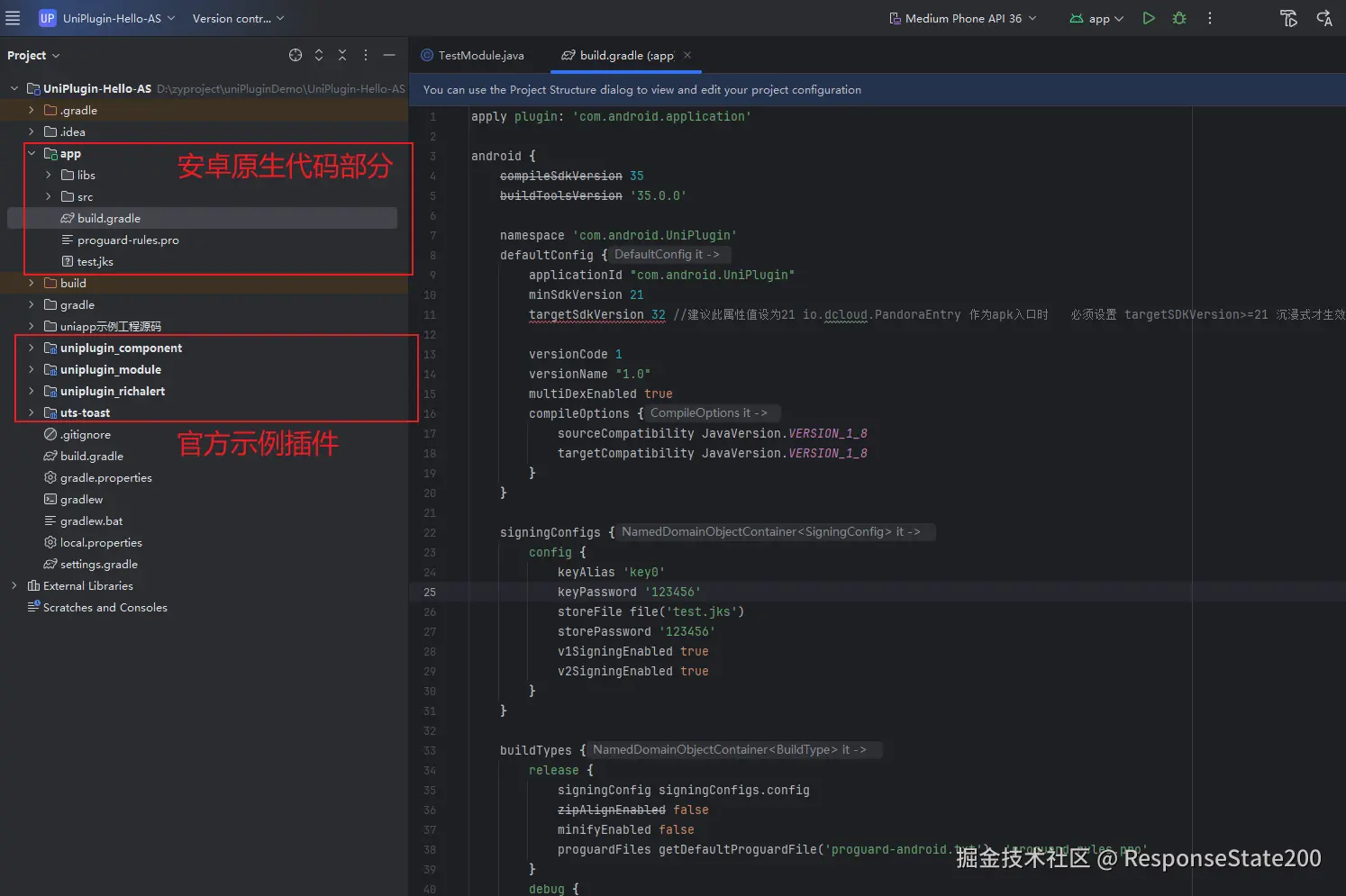Click Collapse All in Project panel
The height and width of the screenshot is (896, 1346).
[x=342, y=55]
